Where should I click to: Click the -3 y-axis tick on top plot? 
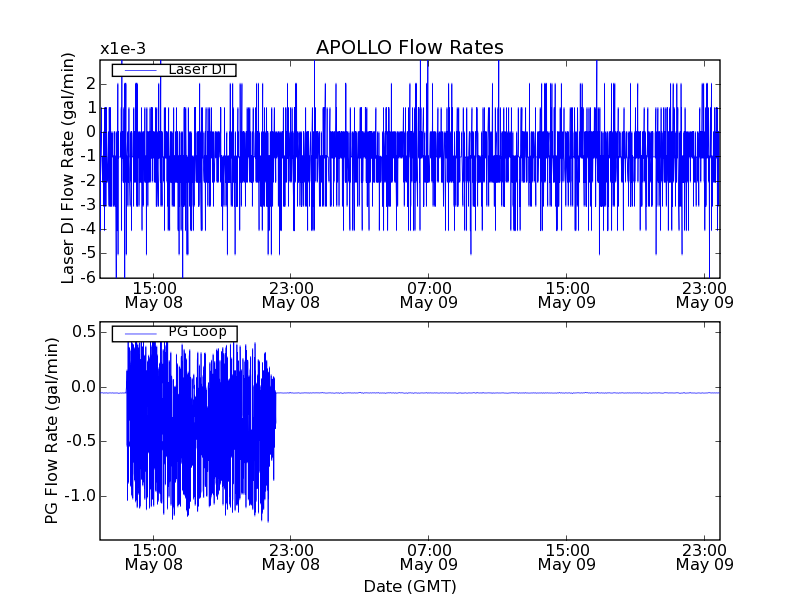point(88,205)
